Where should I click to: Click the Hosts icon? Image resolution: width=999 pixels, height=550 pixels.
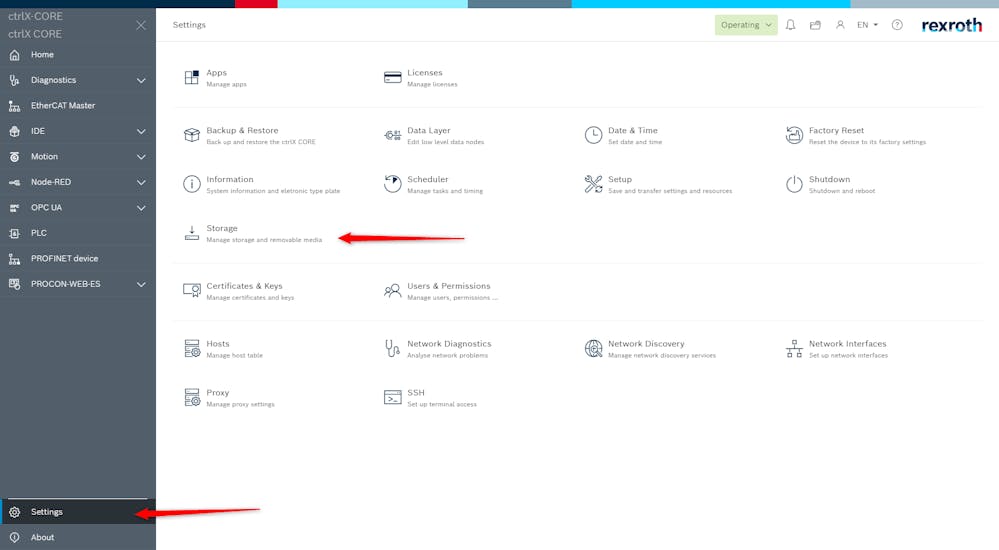[x=192, y=349]
